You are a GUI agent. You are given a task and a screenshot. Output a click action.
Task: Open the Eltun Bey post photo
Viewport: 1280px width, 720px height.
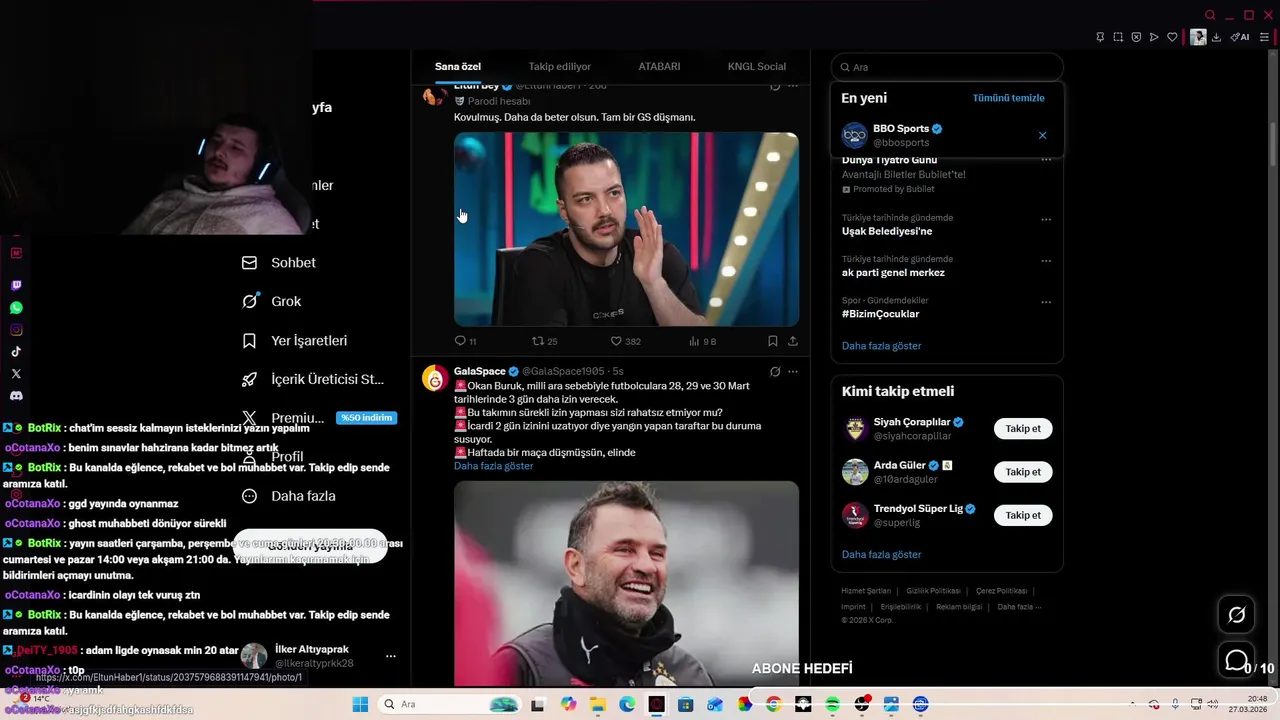click(x=626, y=229)
